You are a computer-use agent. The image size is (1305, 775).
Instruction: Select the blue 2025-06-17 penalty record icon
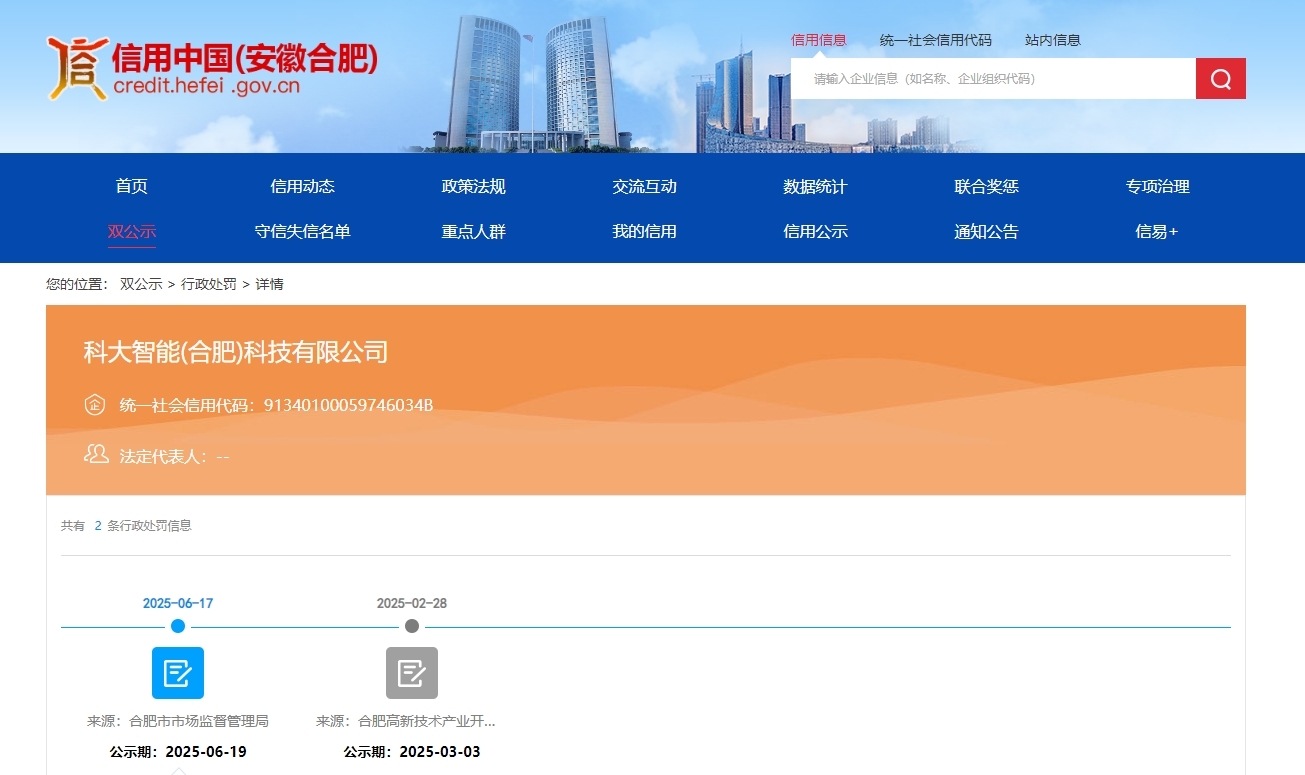178,673
